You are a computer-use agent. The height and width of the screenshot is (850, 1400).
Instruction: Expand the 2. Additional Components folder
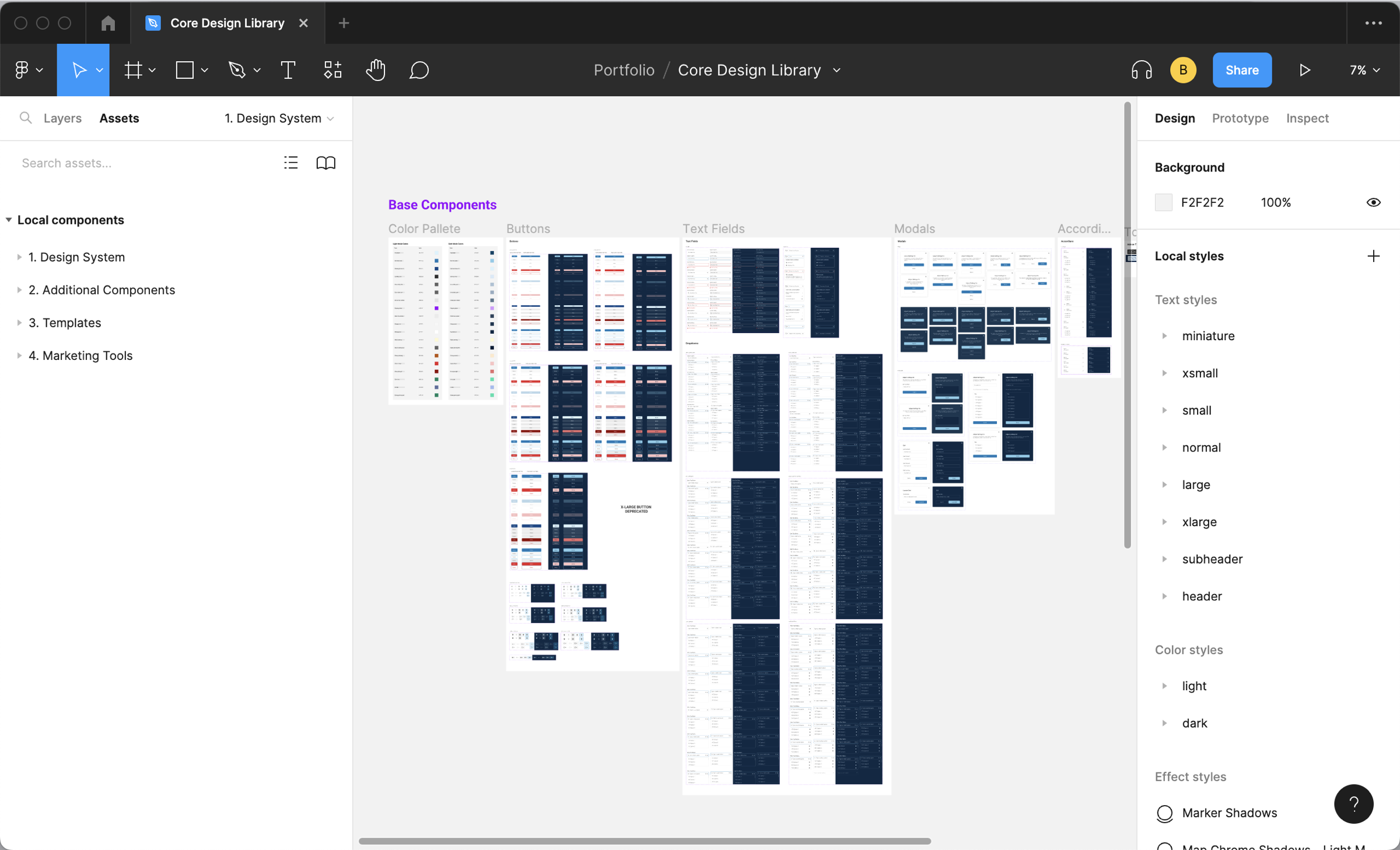pyautogui.click(x=19, y=289)
